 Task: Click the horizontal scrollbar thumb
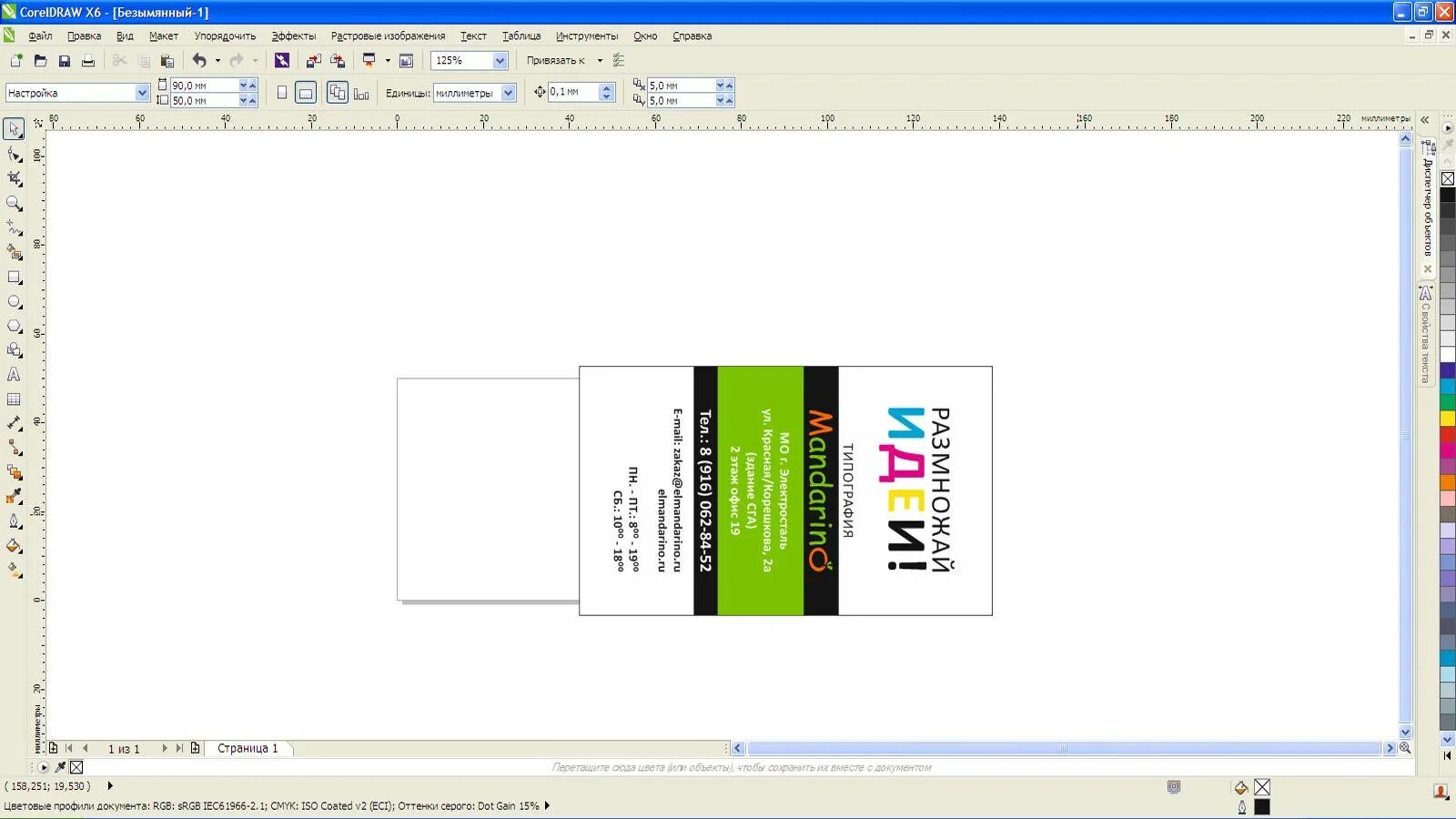coord(1064,748)
